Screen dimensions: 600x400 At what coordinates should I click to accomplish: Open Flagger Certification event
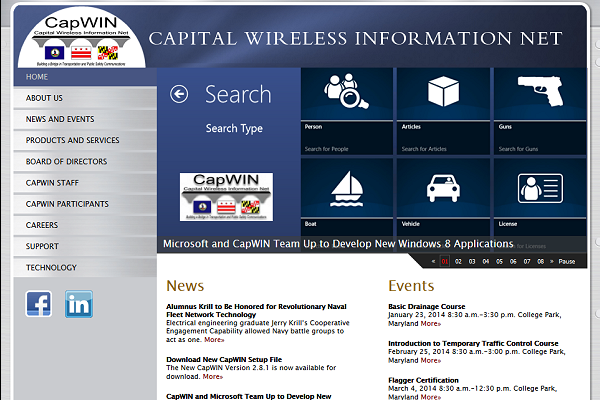tap(423, 380)
